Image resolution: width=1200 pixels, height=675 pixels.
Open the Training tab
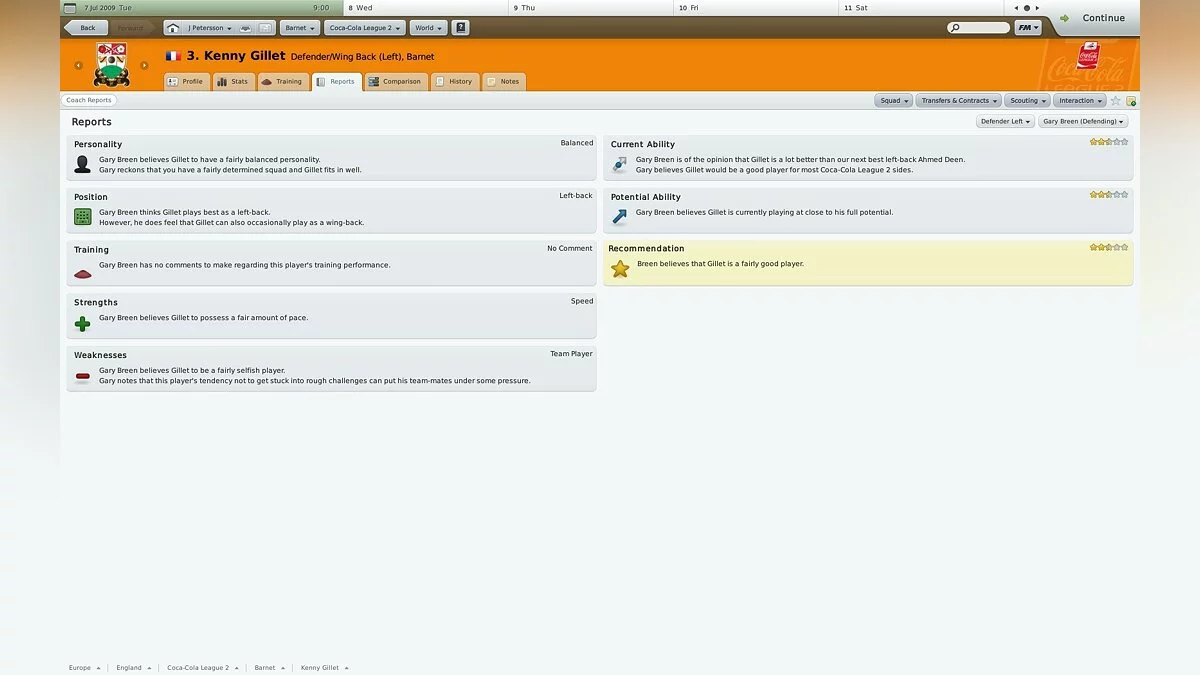(282, 82)
